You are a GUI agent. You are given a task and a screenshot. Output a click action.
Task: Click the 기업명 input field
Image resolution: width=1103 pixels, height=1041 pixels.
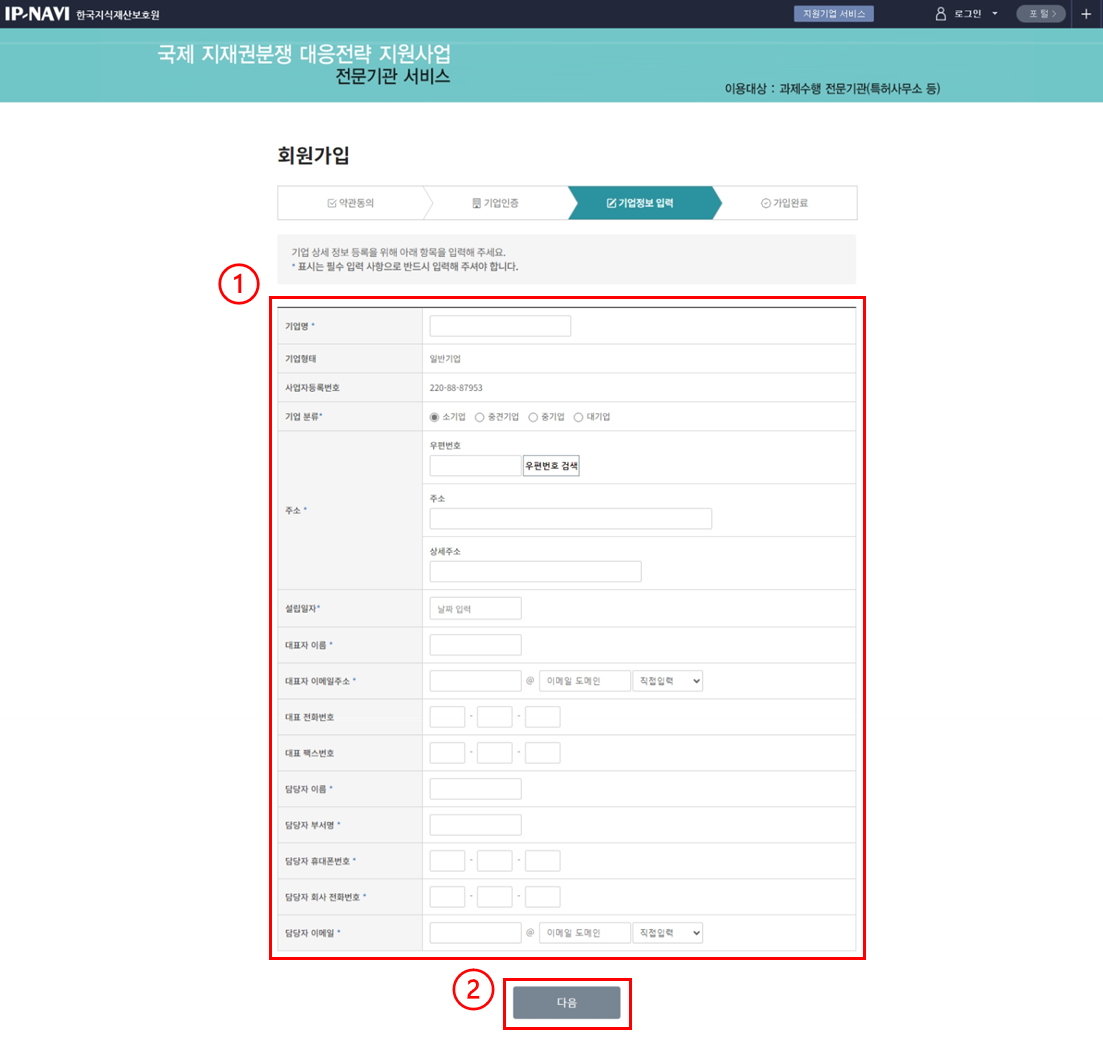tap(500, 326)
